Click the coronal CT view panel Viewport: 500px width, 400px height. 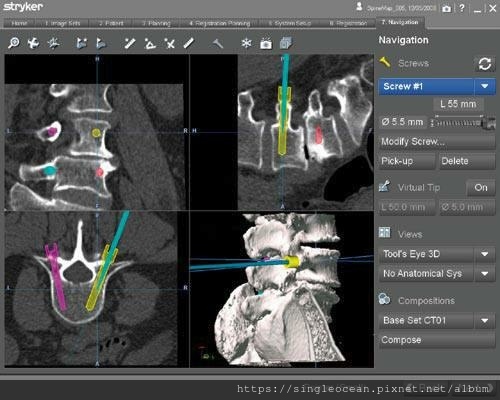click(x=97, y=132)
